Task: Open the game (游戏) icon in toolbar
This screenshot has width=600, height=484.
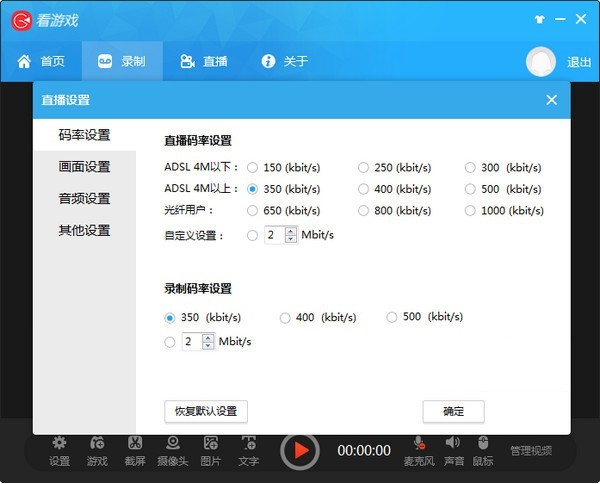Action: (97, 443)
